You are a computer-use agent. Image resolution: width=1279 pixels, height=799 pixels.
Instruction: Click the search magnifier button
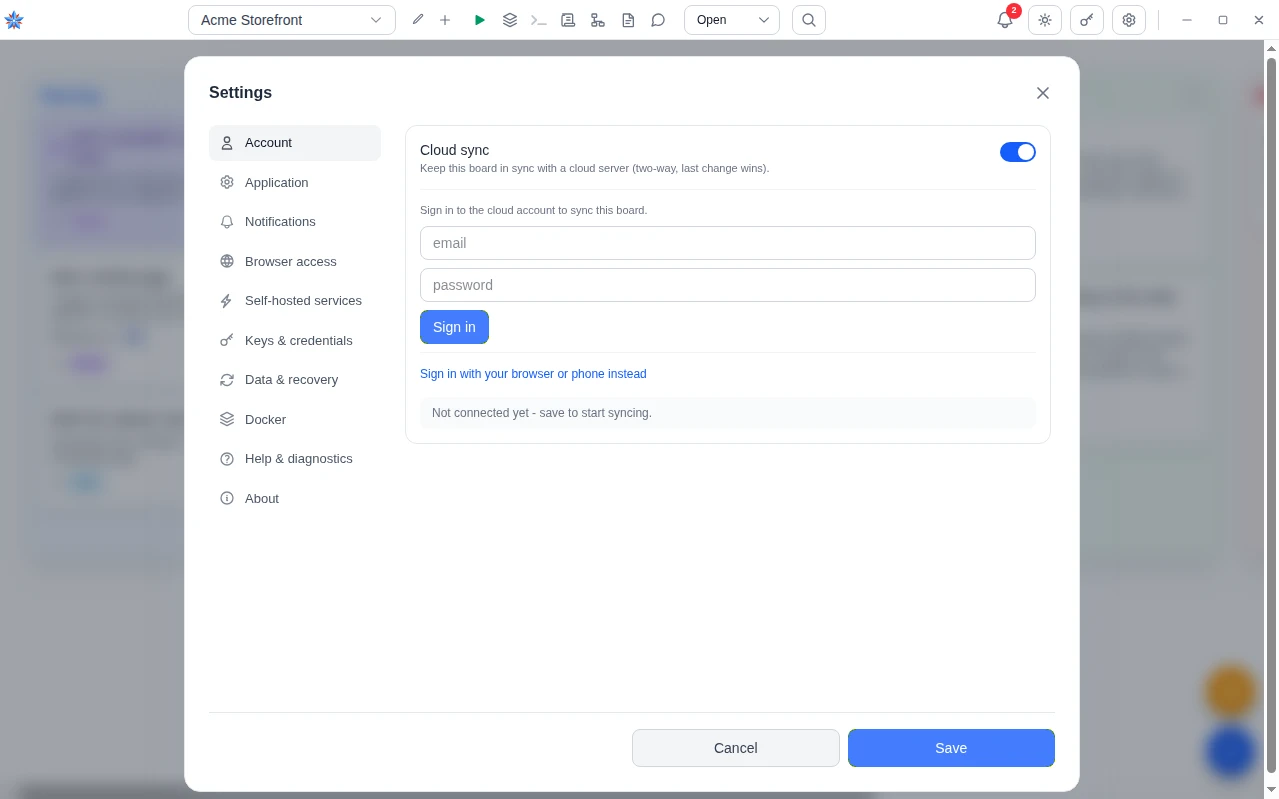(x=809, y=20)
